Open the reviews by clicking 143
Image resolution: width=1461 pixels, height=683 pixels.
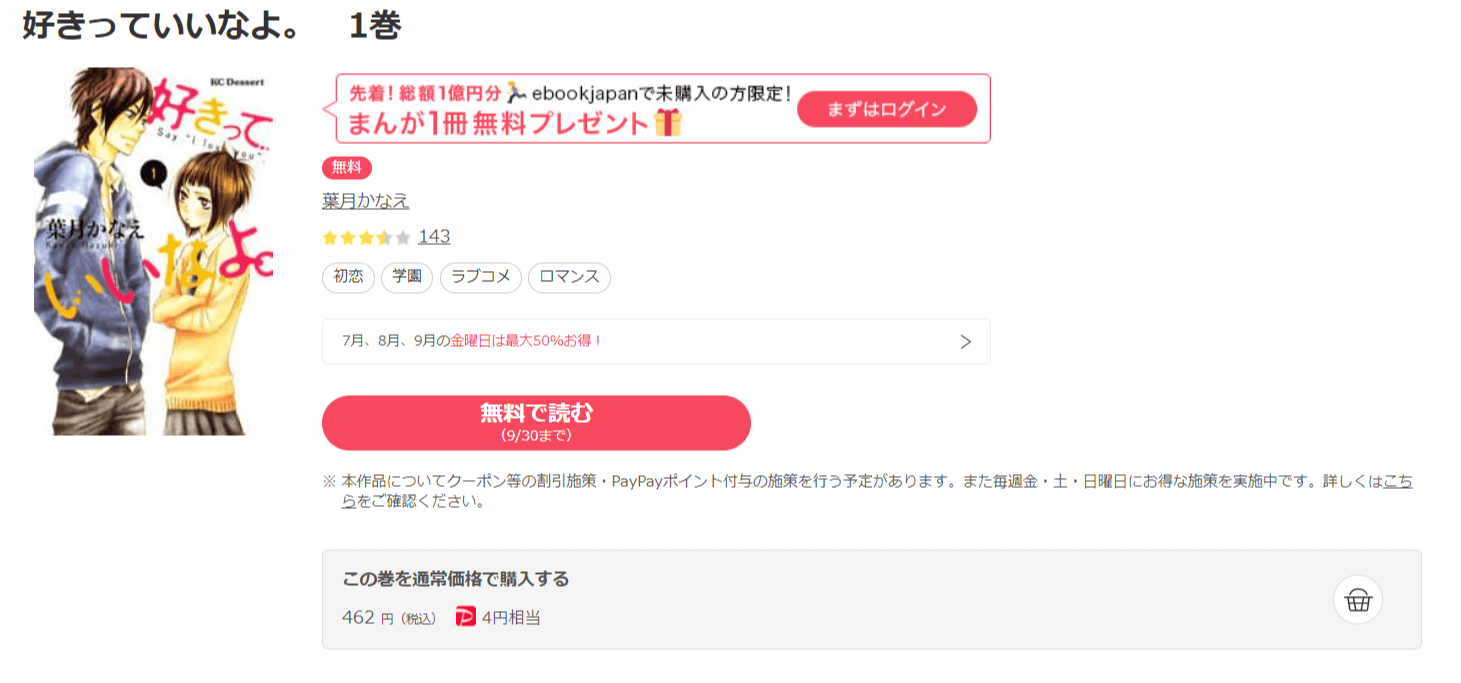click(436, 236)
